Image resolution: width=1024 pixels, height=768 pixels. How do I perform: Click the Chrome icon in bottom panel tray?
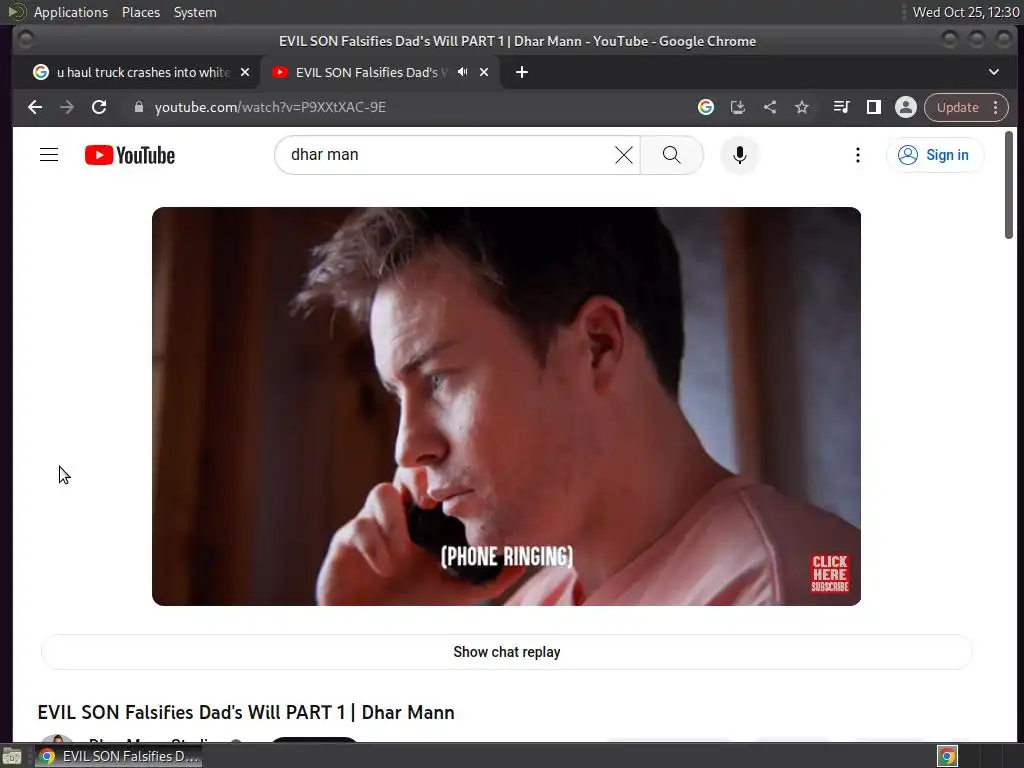click(947, 756)
